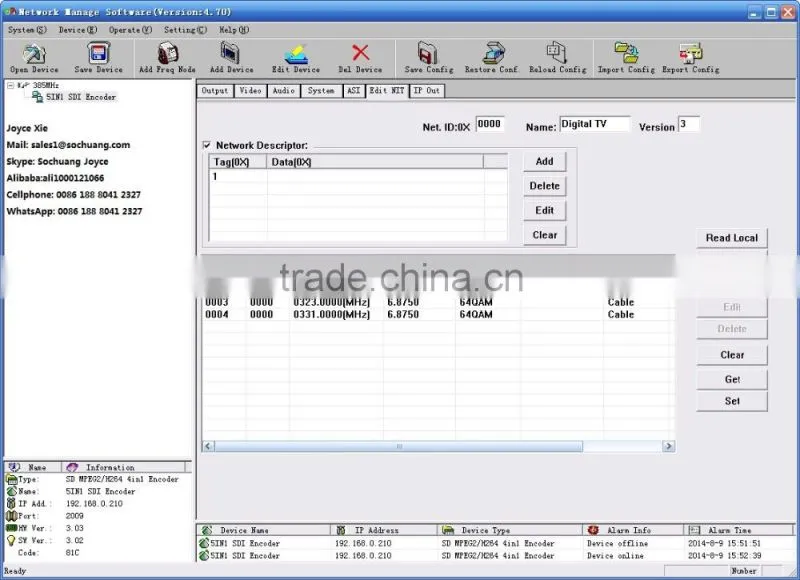Click Delete button beside descriptor table
Viewport: 800px width, 580px height.
[544, 186]
